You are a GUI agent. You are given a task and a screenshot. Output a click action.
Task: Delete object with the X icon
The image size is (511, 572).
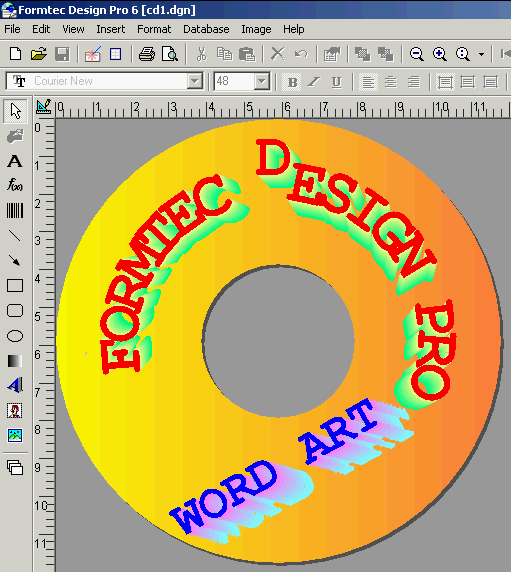coord(278,54)
